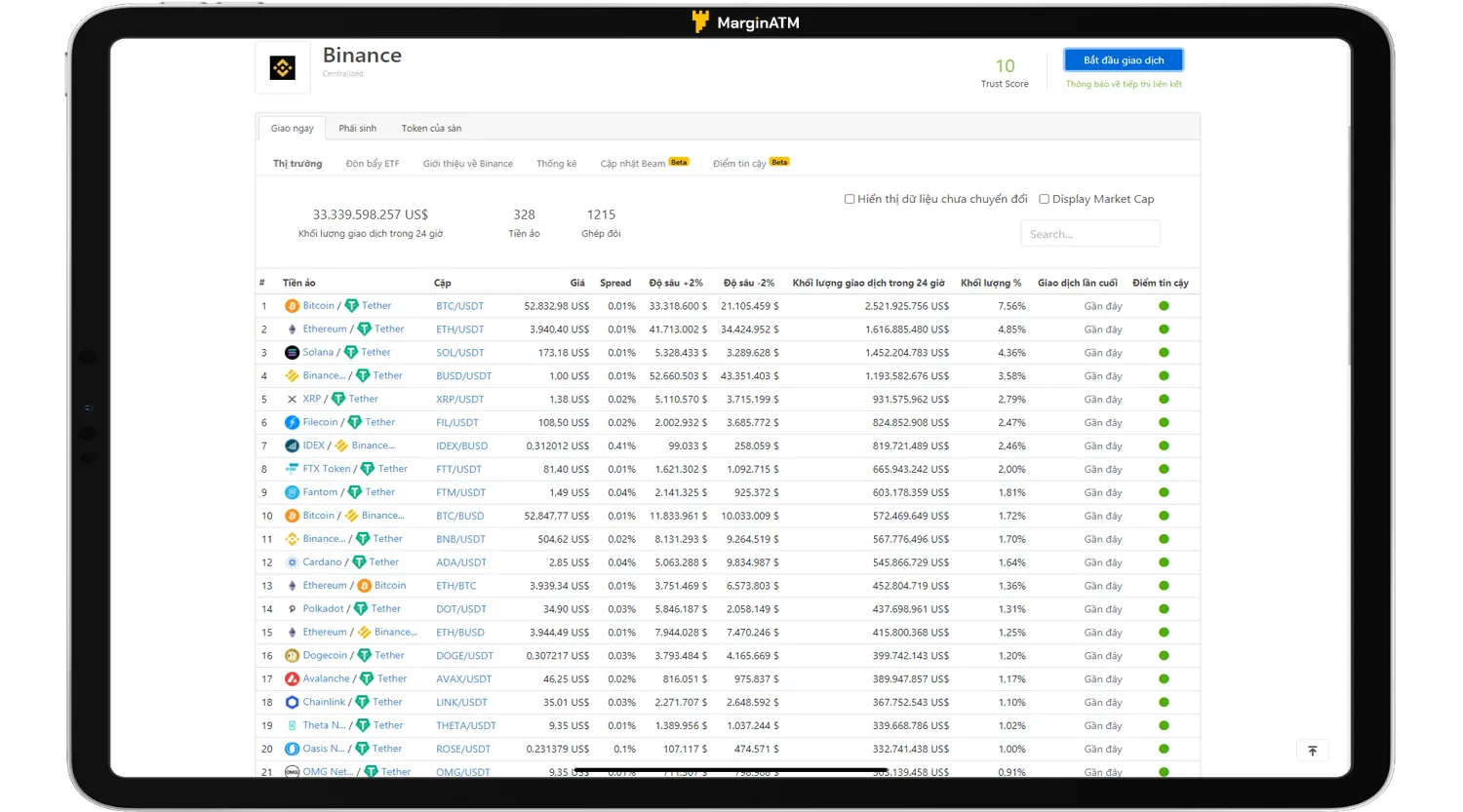This screenshot has width=1463, height=812.
Task: Click the green trust dot for ROSE/USDT
Action: click(x=1164, y=750)
